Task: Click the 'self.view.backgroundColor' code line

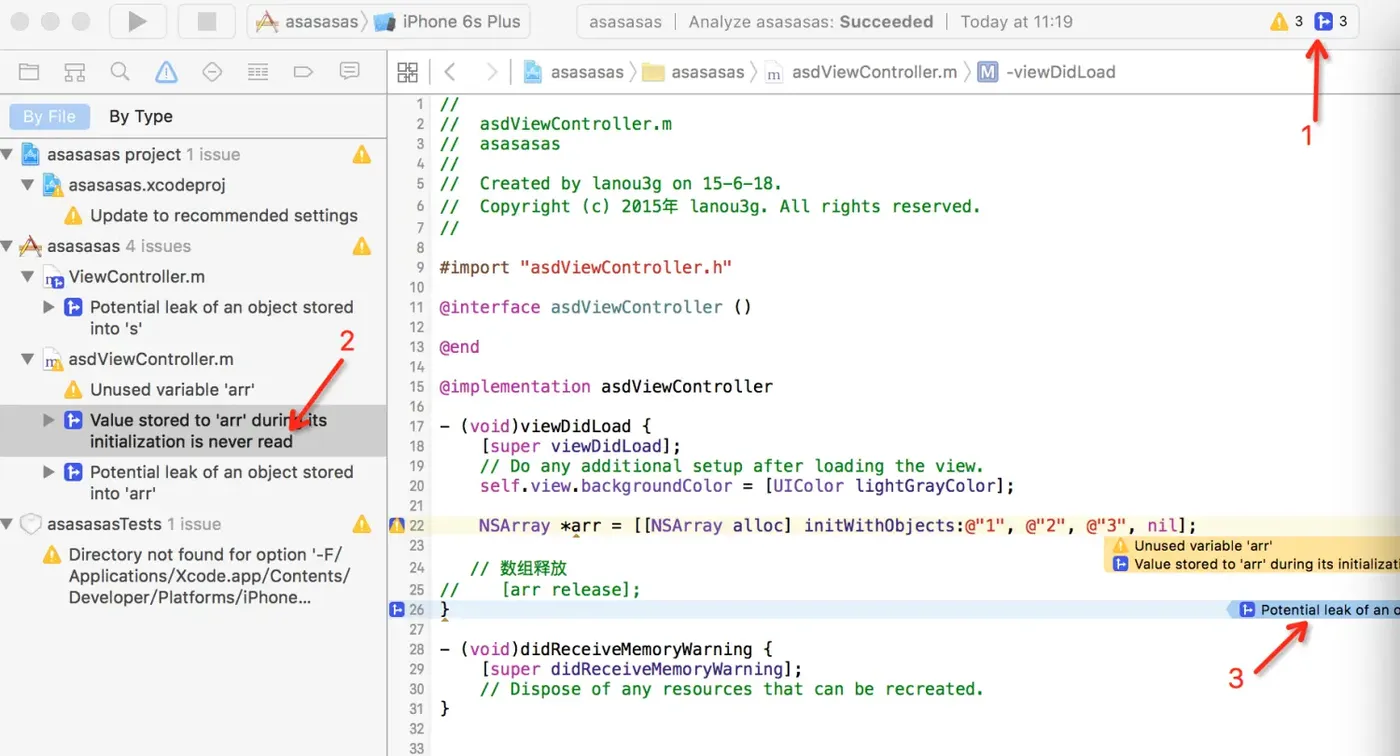Action: [747, 486]
